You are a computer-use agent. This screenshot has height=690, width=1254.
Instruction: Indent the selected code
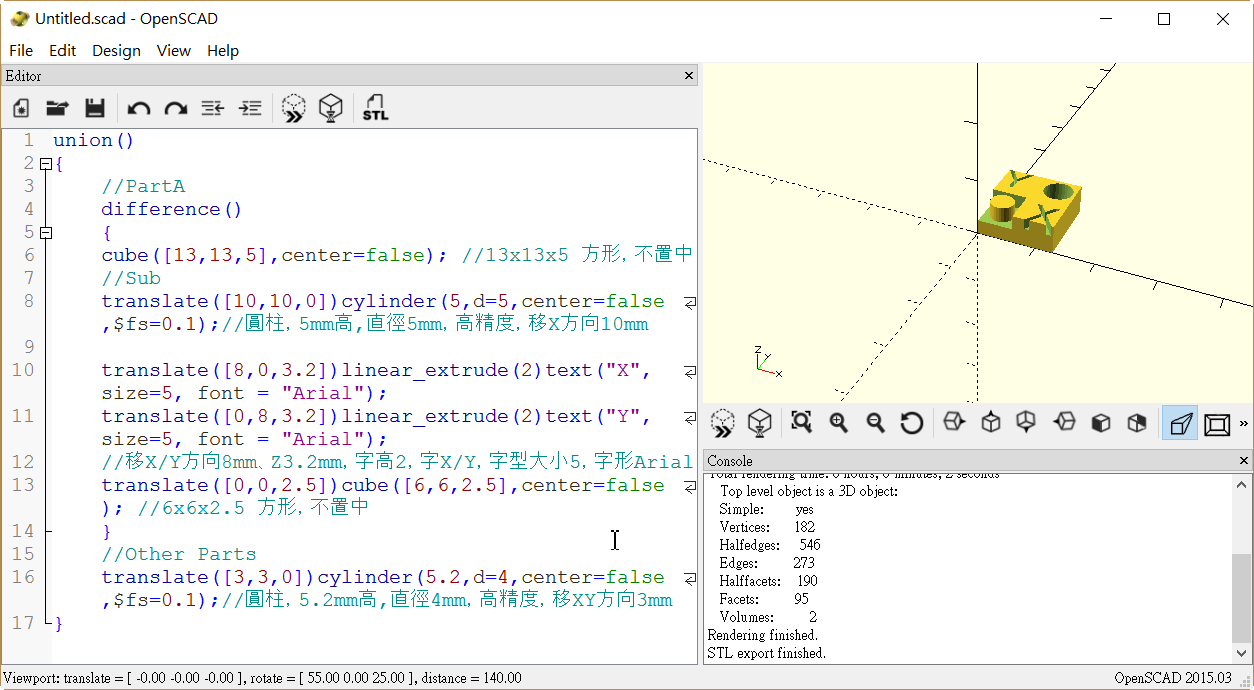point(250,108)
